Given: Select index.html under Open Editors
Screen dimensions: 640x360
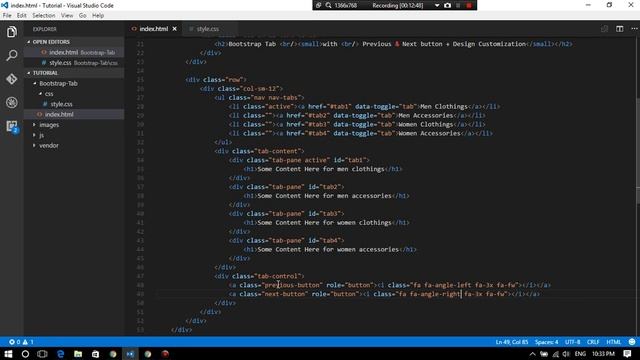Looking at the screenshot, I should click(73, 52).
